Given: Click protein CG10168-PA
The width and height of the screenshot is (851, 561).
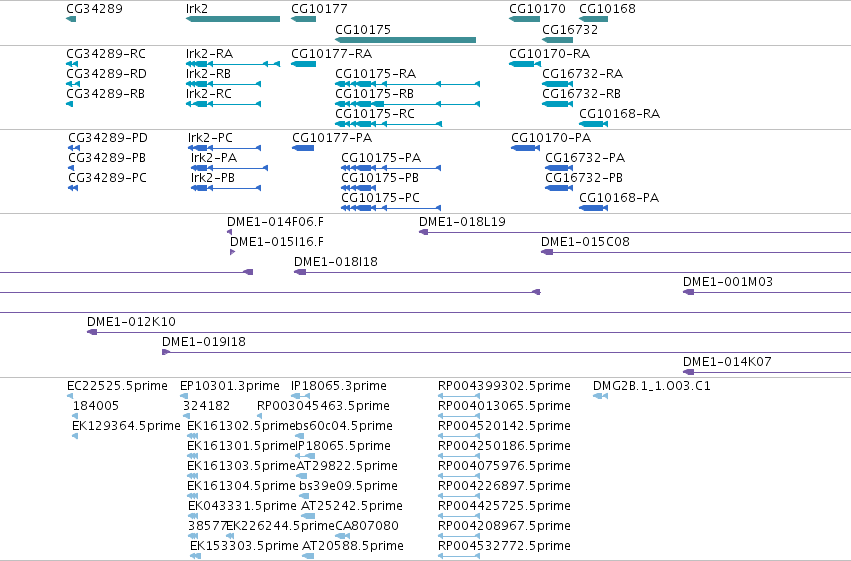Looking at the screenshot, I should pos(619,198).
